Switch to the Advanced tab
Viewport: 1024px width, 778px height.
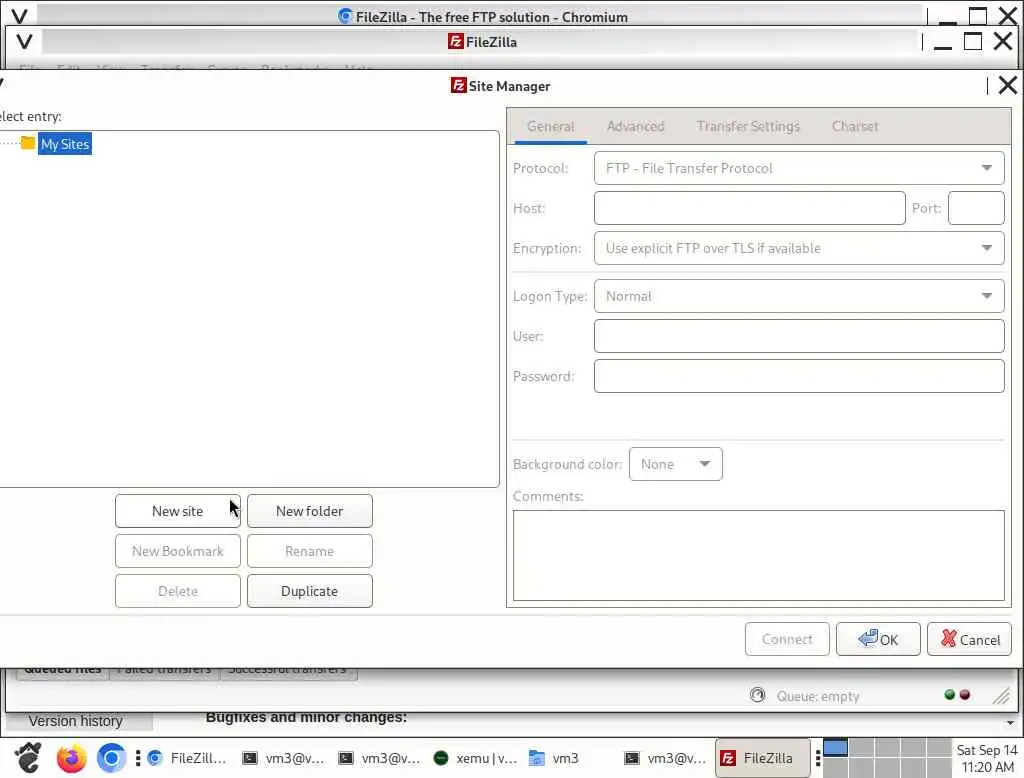pyautogui.click(x=635, y=126)
